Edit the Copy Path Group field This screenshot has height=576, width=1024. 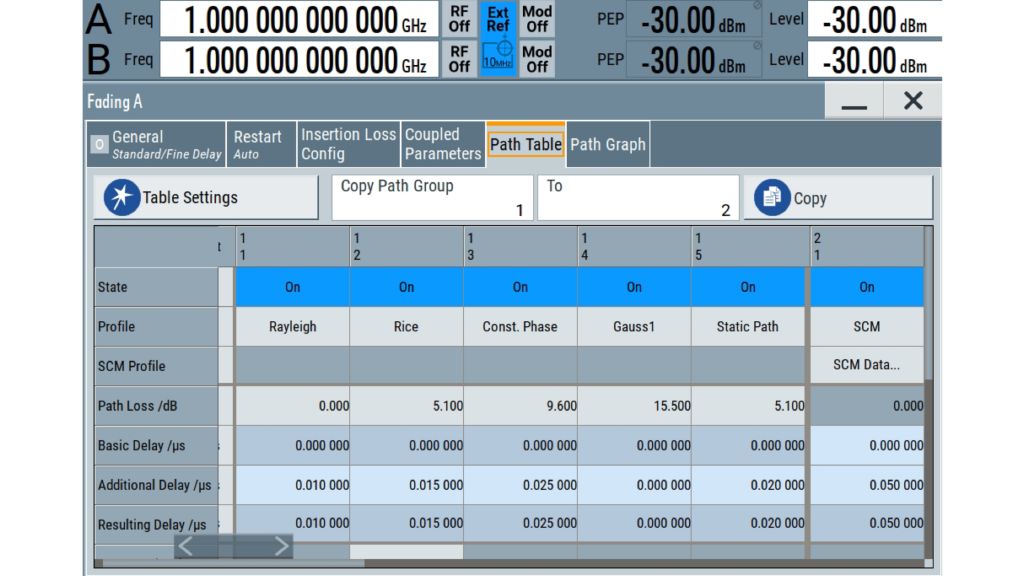pyautogui.click(x=432, y=198)
